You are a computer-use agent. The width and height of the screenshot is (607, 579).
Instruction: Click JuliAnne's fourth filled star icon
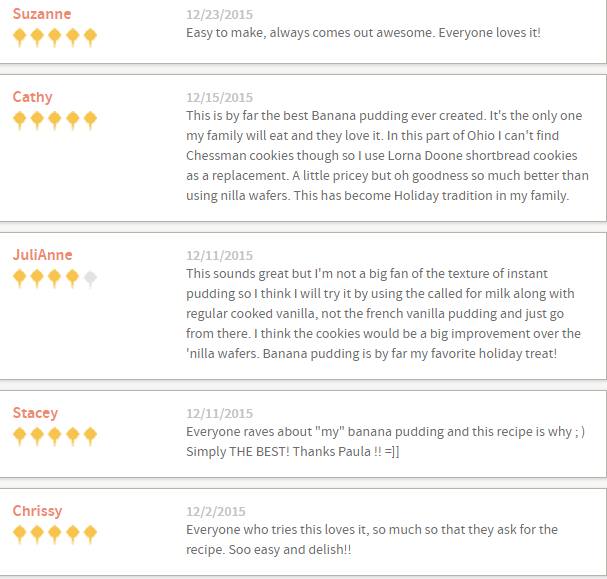[x=72, y=278]
